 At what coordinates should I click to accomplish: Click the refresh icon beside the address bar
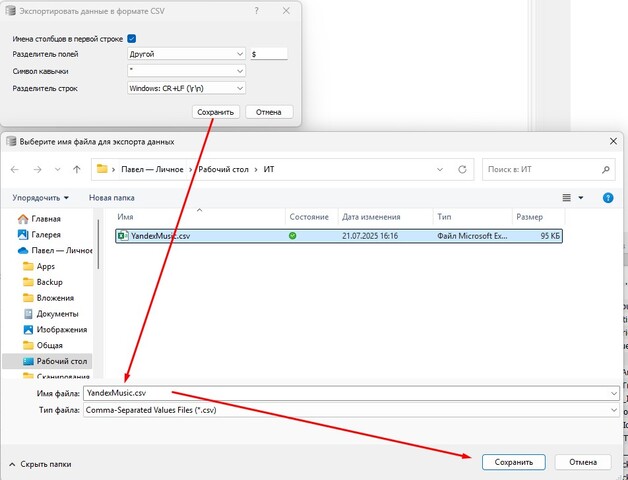464,170
